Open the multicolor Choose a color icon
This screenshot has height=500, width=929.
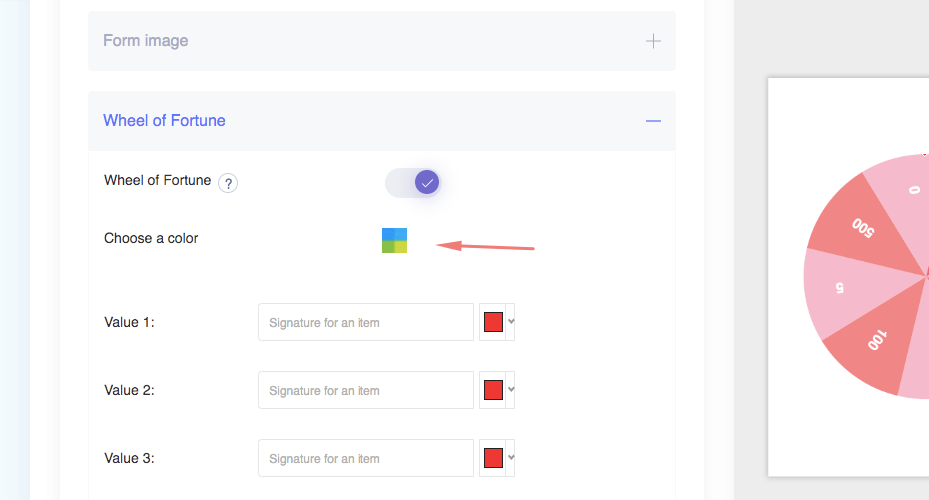point(394,240)
